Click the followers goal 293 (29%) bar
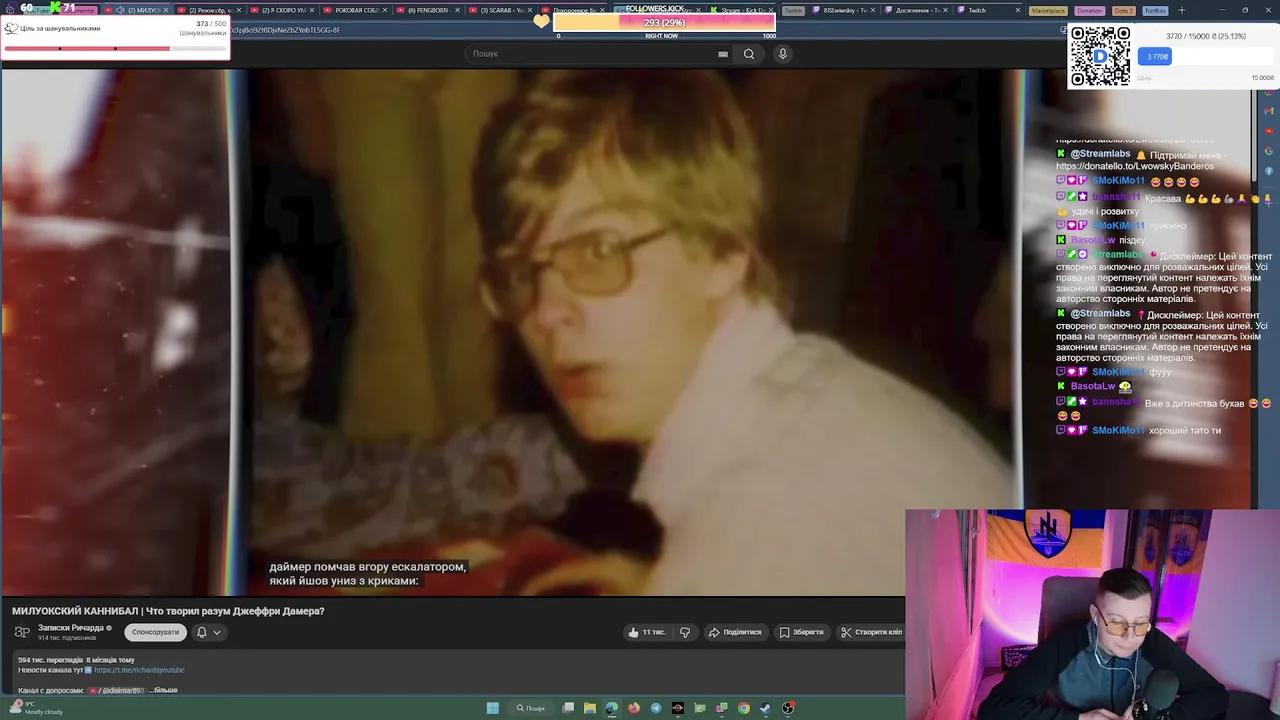The image size is (1280, 720). pos(664,22)
